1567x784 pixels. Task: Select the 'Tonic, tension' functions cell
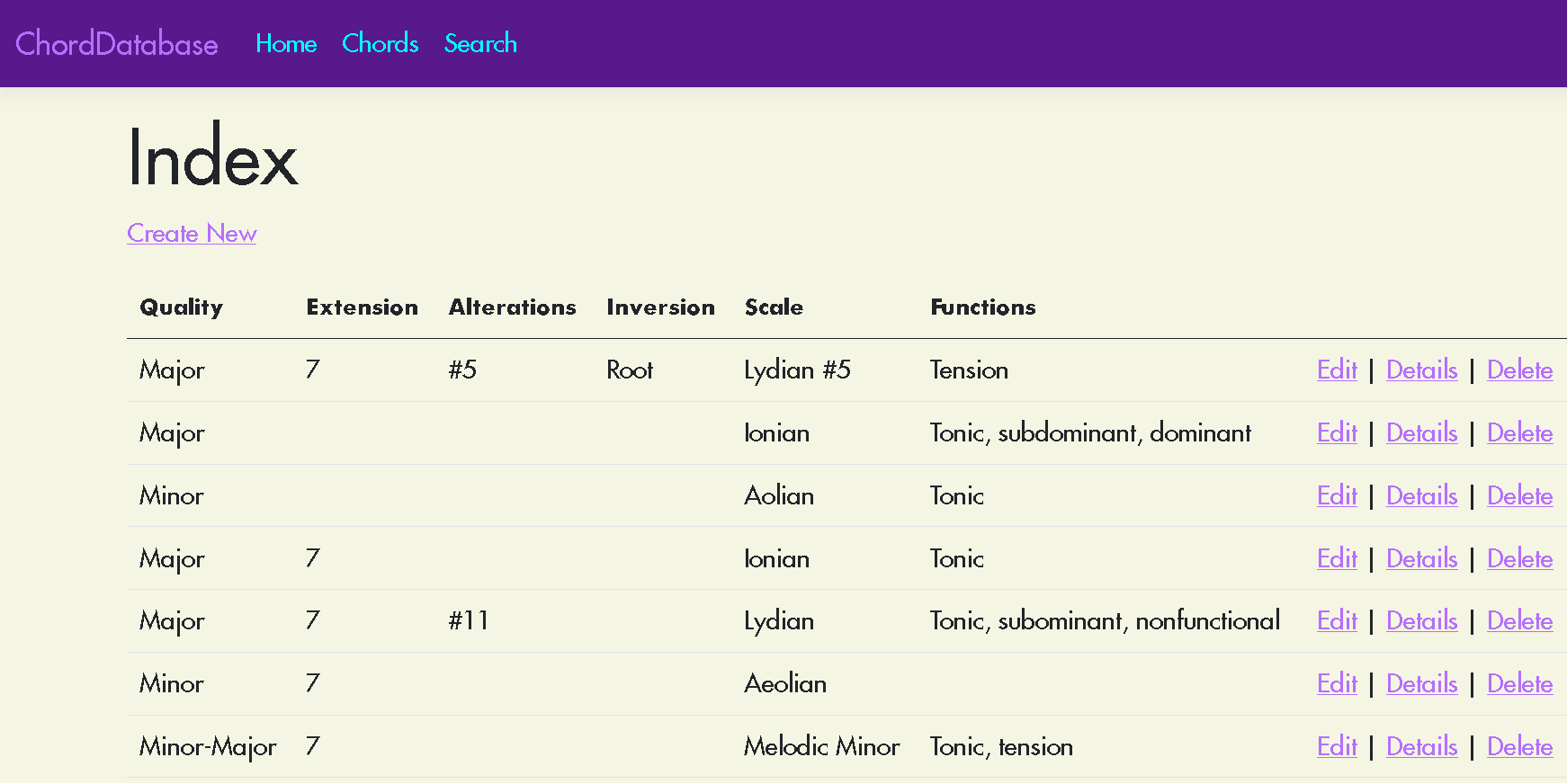click(x=1001, y=746)
